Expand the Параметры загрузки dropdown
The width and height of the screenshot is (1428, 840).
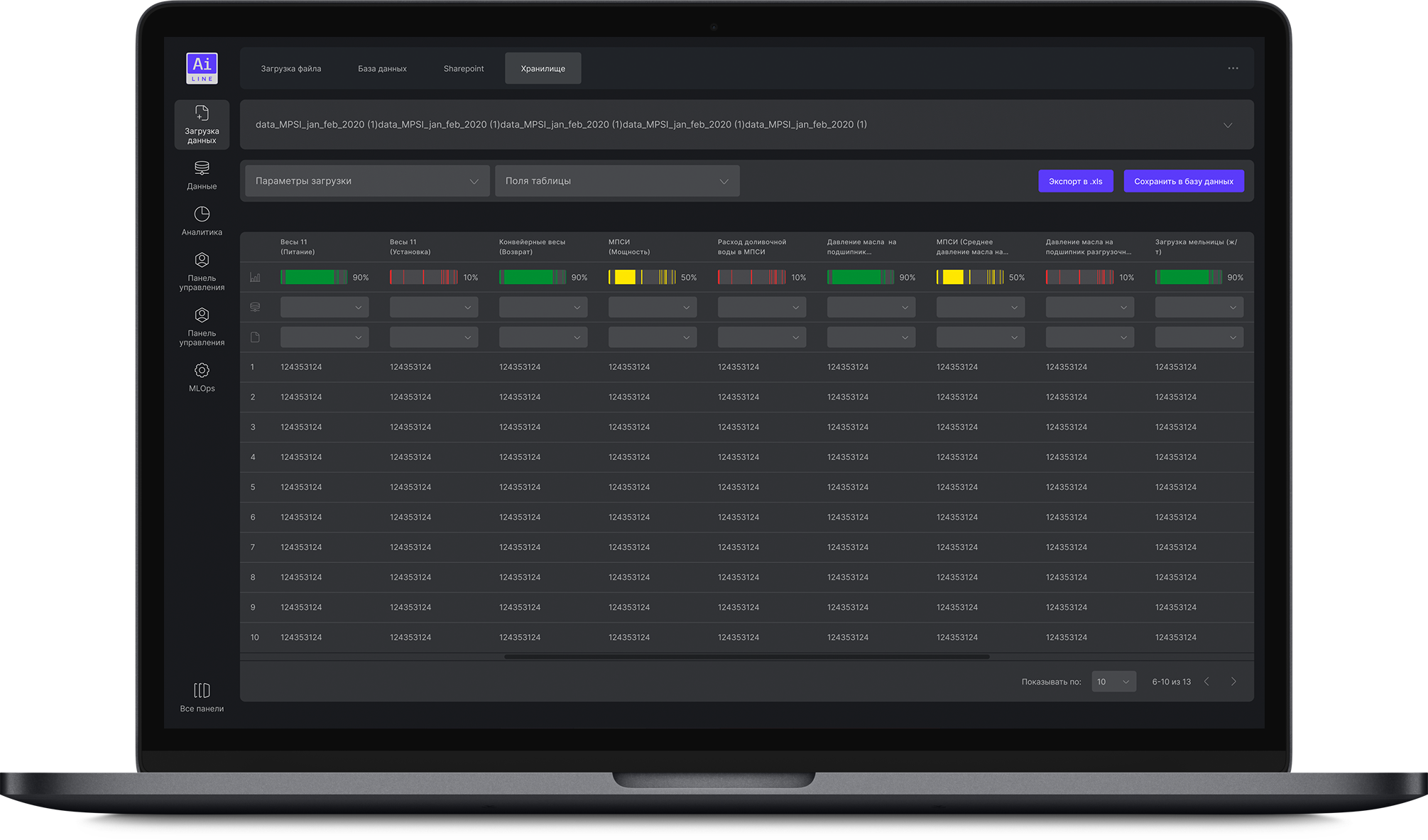click(x=367, y=181)
